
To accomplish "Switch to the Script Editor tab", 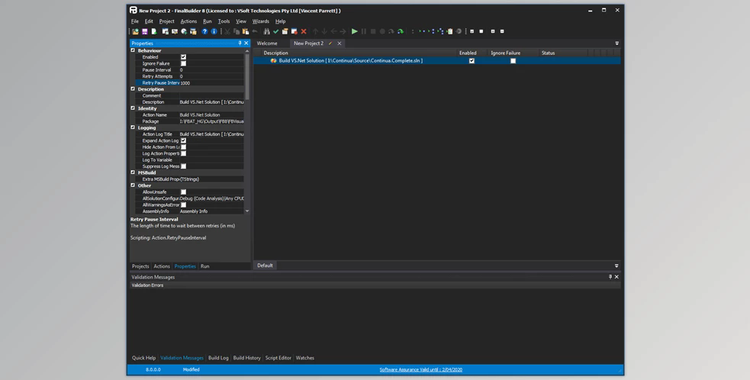I will click(278, 358).
